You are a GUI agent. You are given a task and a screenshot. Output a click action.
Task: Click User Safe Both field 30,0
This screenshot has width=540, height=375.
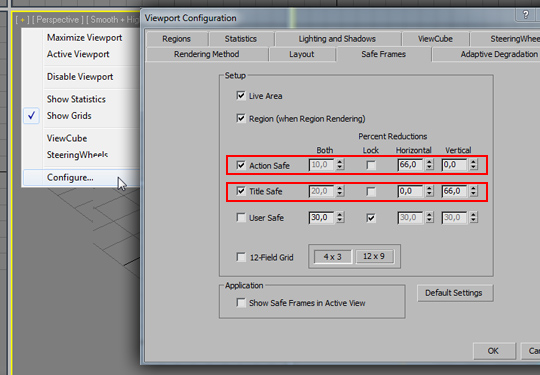pos(322,217)
